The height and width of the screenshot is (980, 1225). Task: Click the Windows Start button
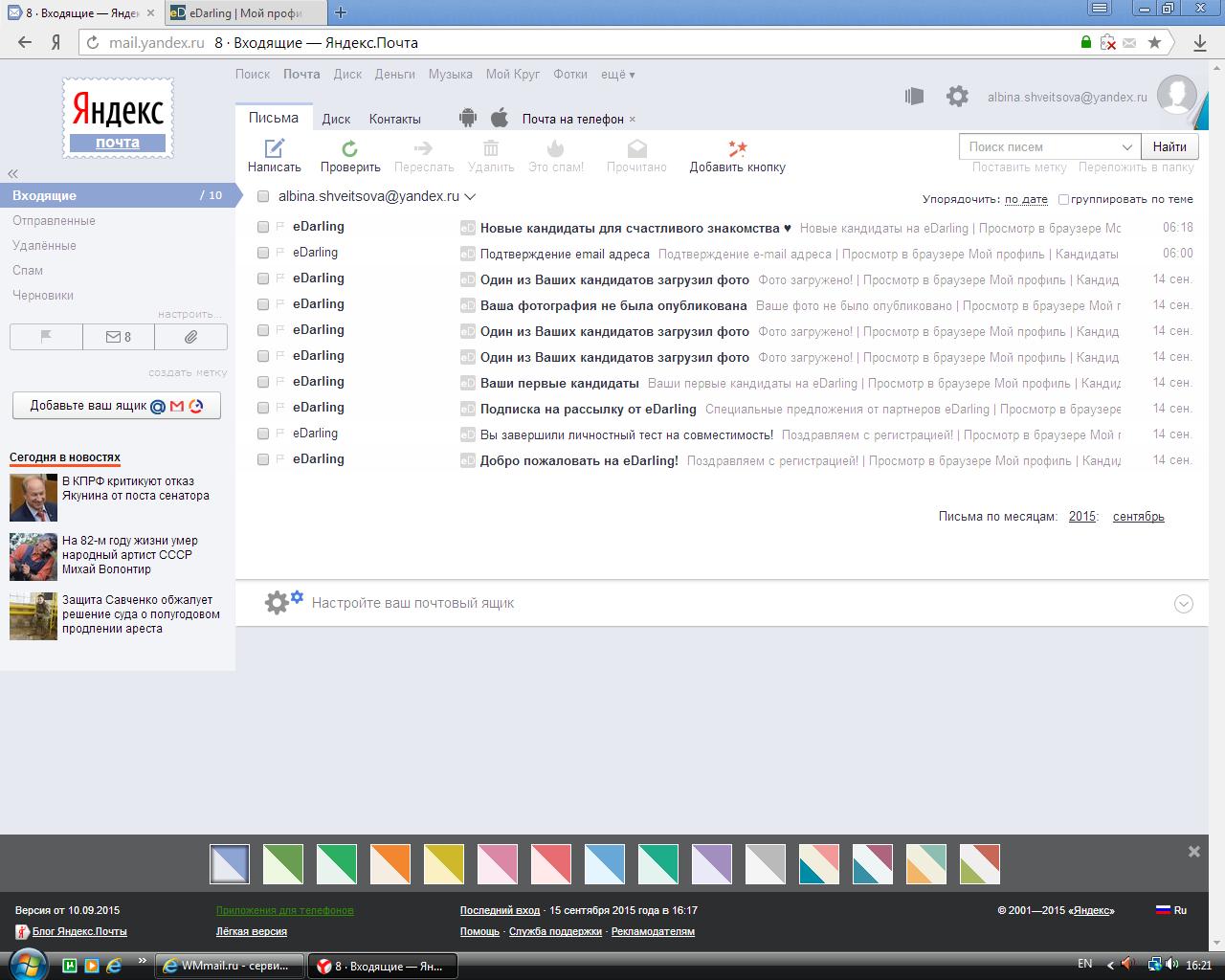click(27, 965)
